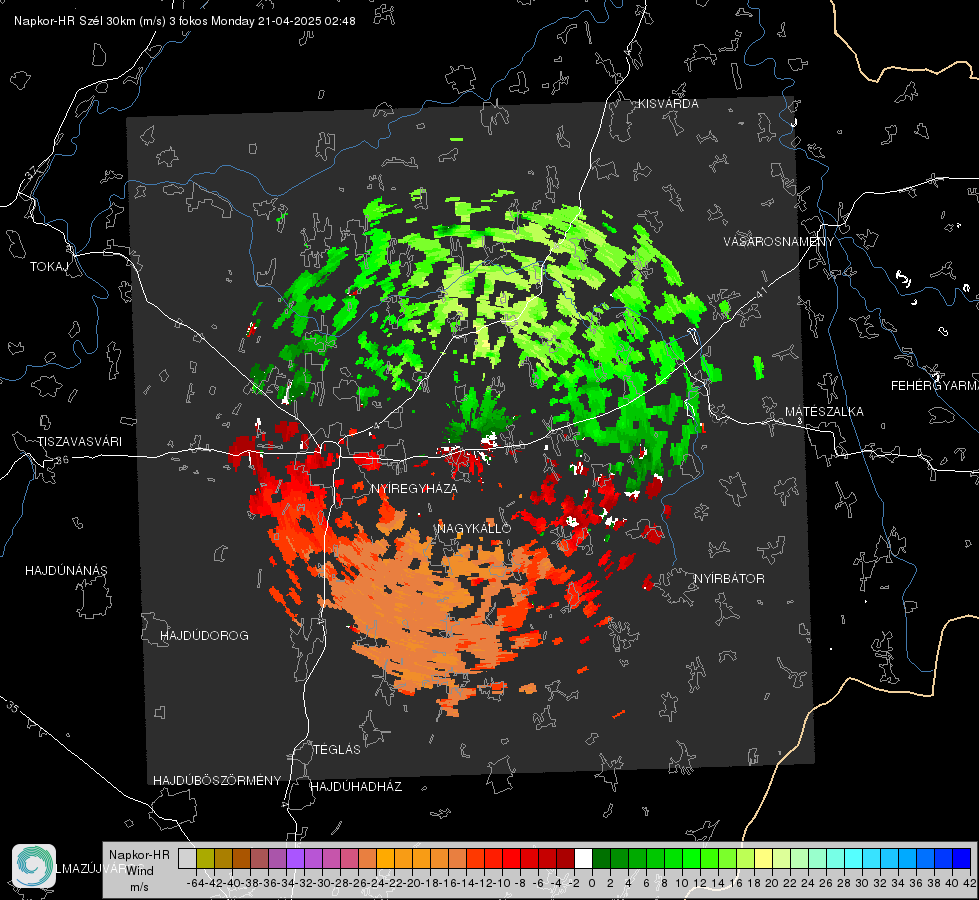Image resolution: width=979 pixels, height=900 pixels.
Task: Select the NYÍREGYHÁZA city label
Action: 414,488
